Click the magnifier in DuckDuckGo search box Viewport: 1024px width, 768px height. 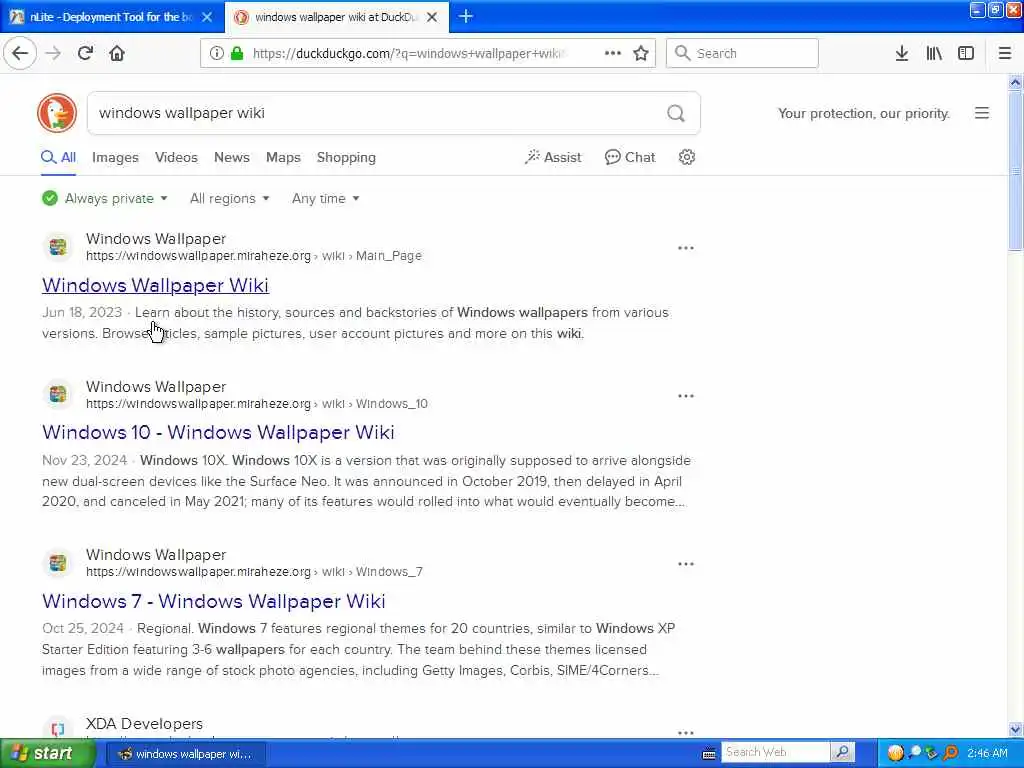(x=676, y=113)
